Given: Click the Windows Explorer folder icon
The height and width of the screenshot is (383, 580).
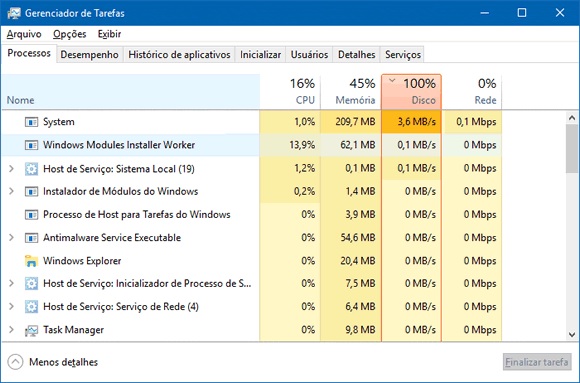Looking at the screenshot, I should click(31, 261).
